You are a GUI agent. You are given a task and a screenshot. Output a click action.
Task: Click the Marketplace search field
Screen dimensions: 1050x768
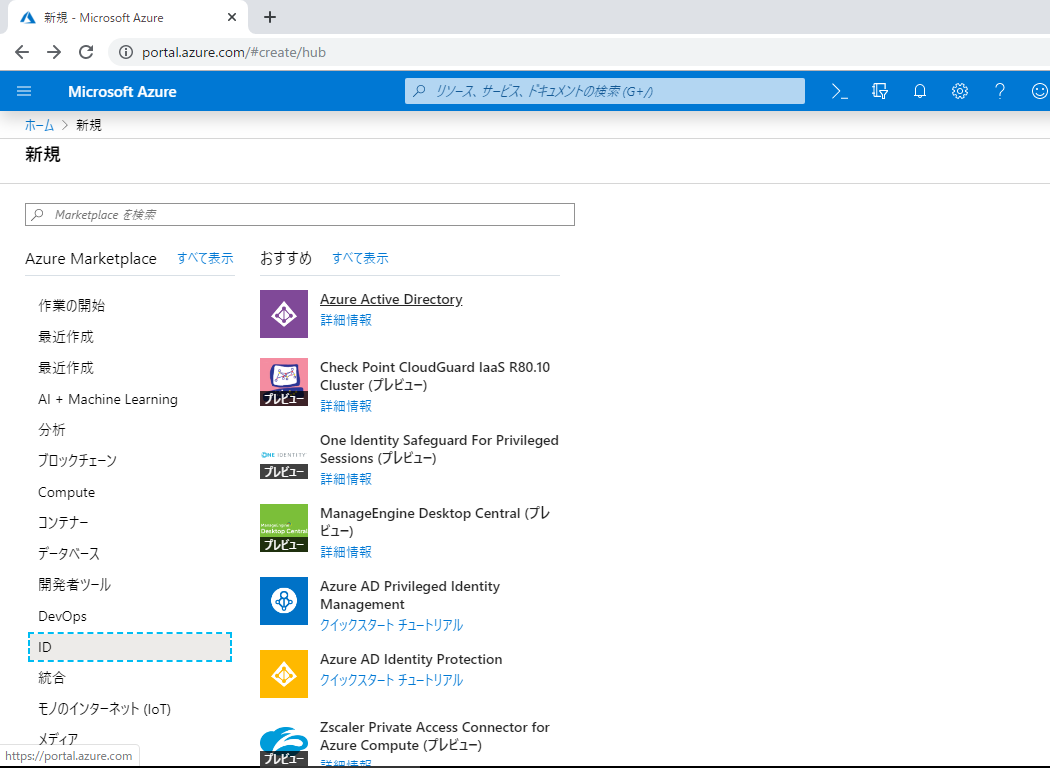pyautogui.click(x=300, y=214)
